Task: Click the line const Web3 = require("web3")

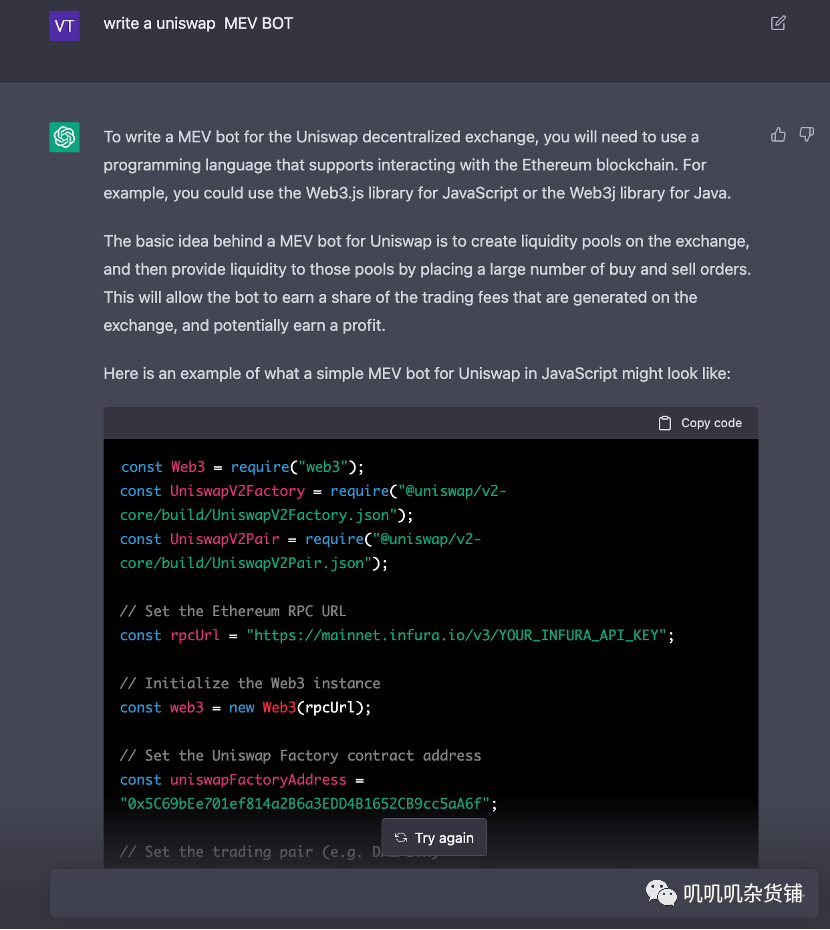Action: pyautogui.click(x=242, y=467)
